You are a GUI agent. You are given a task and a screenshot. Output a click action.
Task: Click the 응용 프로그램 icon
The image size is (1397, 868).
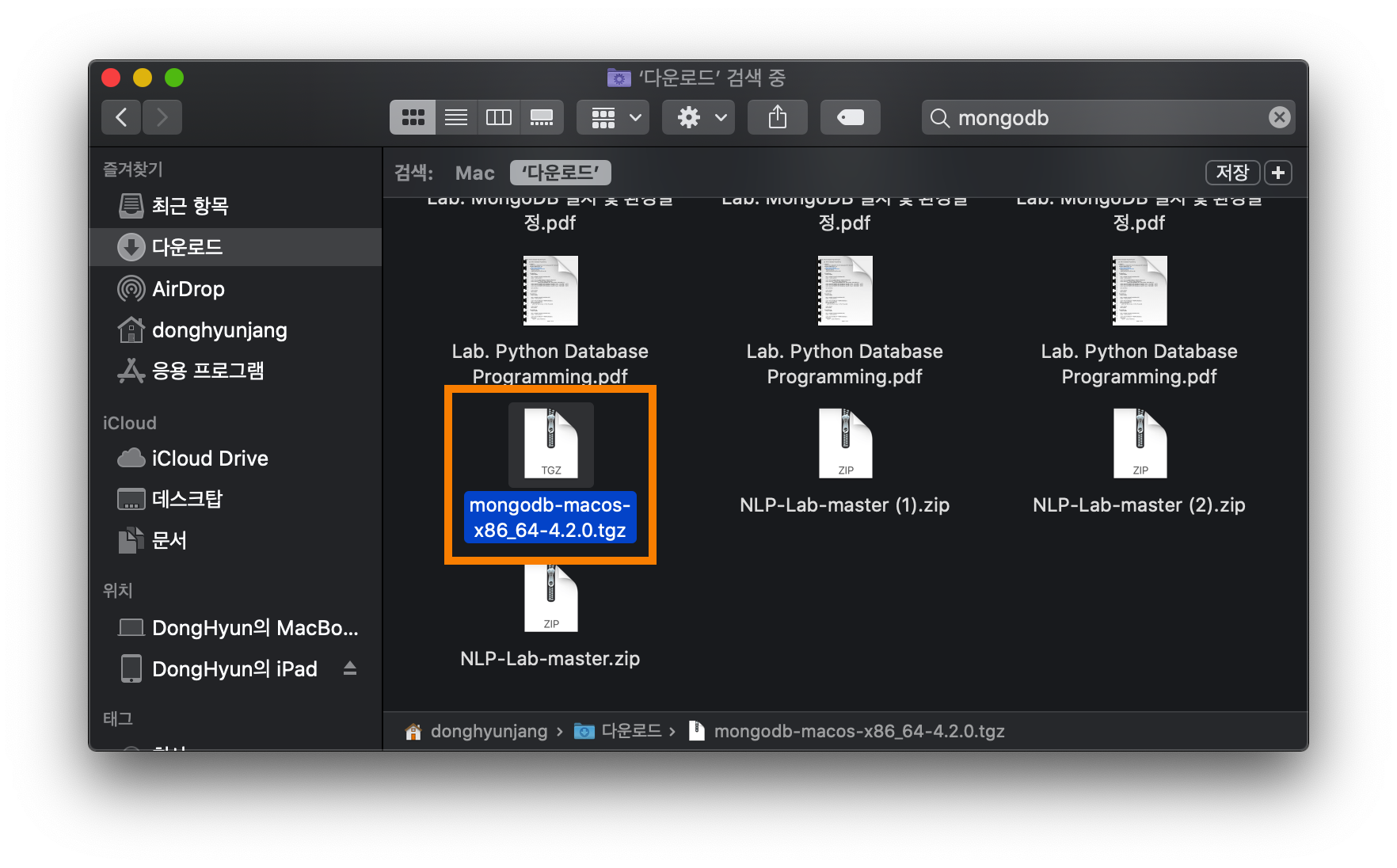(131, 371)
